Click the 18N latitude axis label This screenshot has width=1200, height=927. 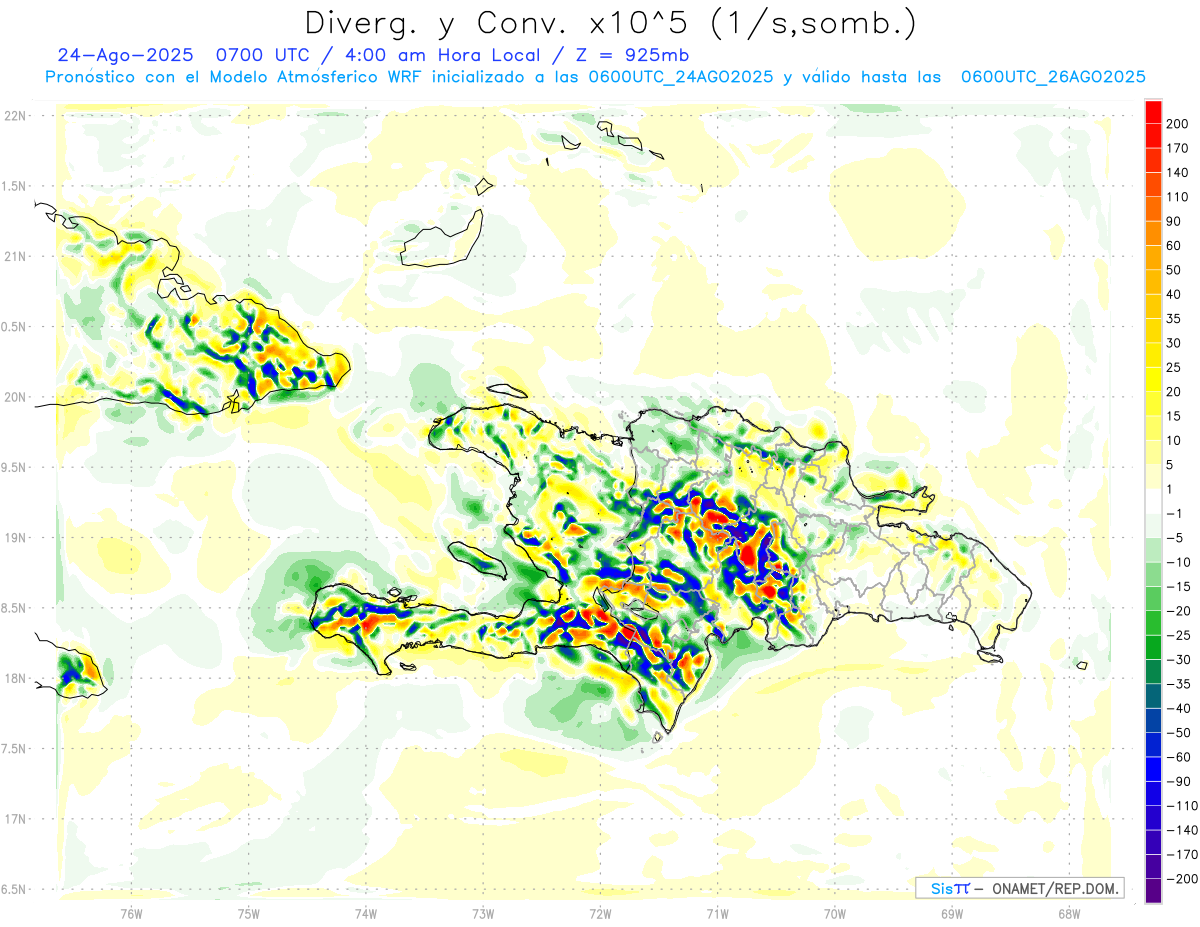coord(15,679)
